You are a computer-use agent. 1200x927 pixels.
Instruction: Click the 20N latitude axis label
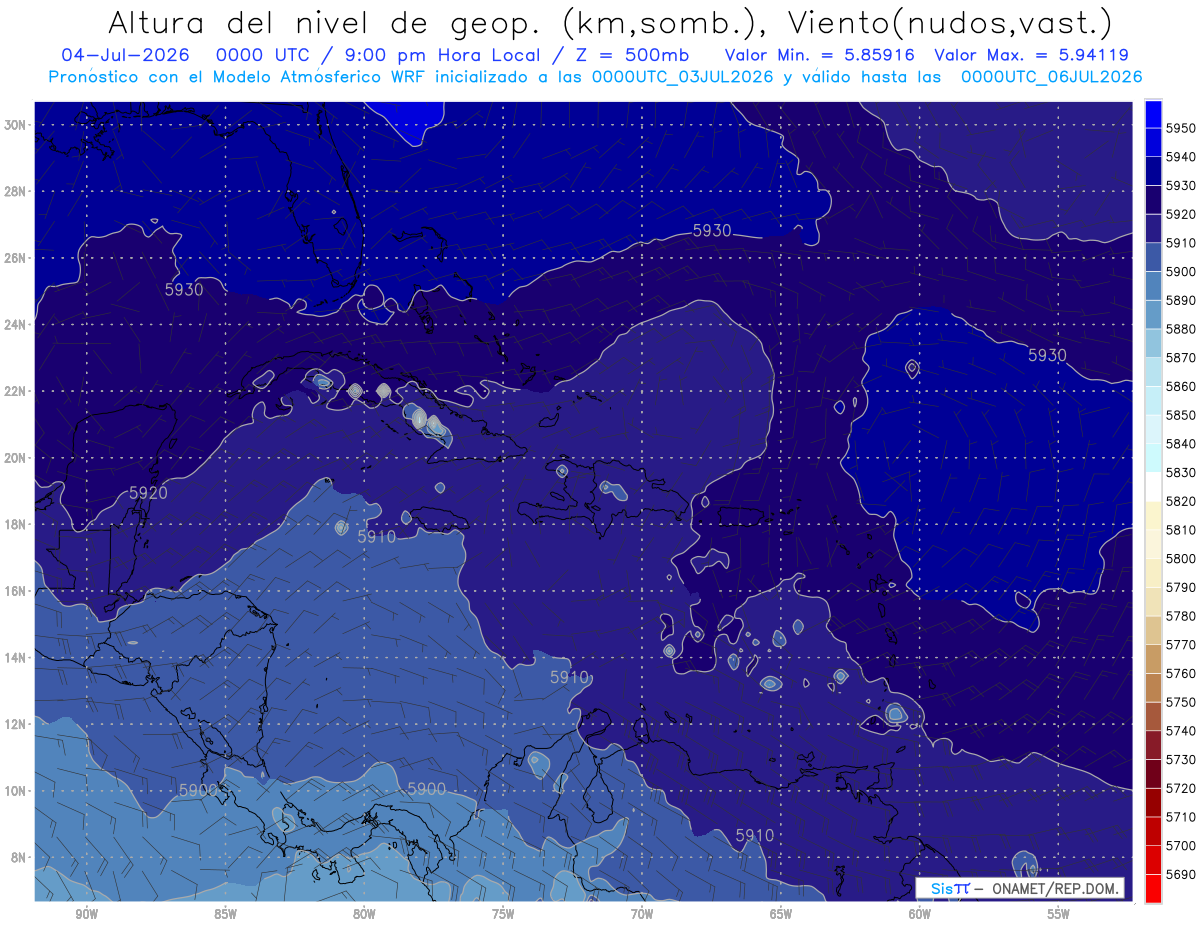coord(14,458)
